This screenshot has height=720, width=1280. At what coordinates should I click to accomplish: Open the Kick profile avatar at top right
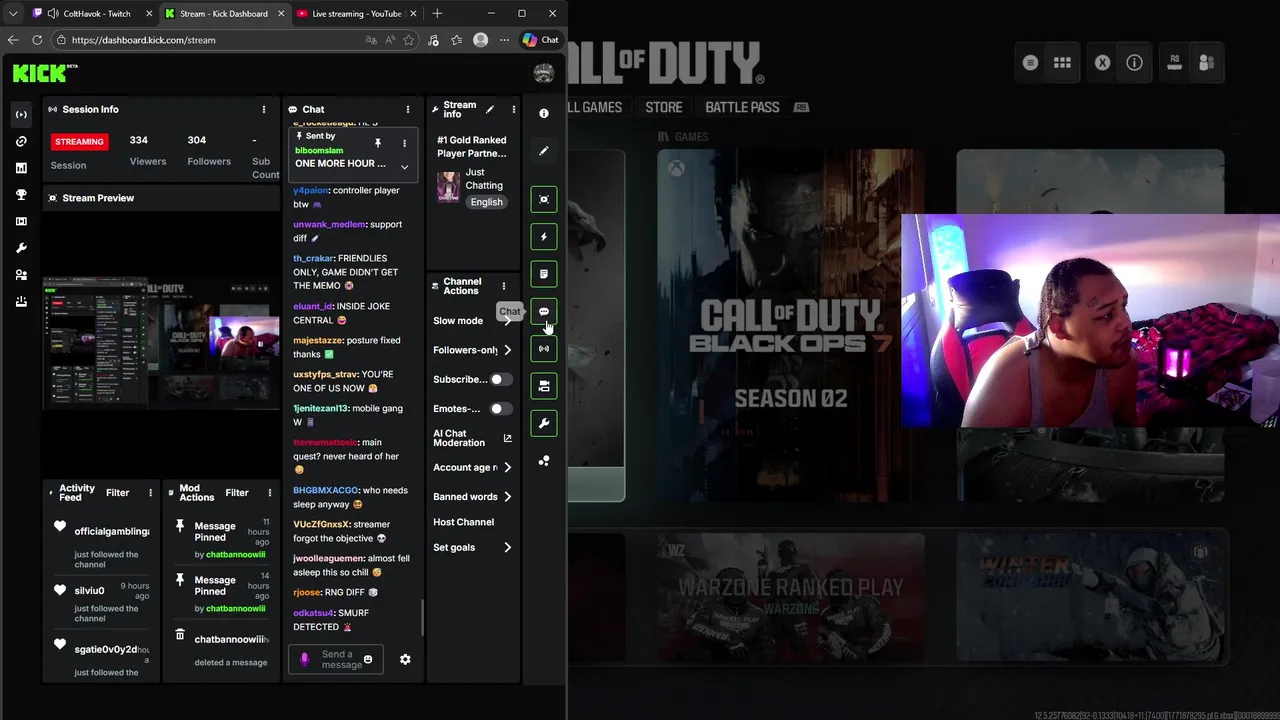click(544, 73)
